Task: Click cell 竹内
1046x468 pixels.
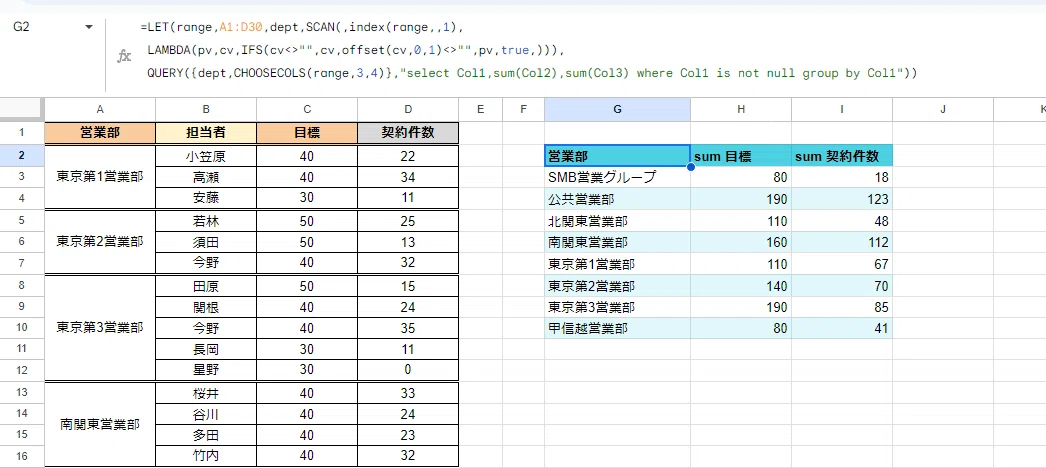Action: [x=206, y=456]
